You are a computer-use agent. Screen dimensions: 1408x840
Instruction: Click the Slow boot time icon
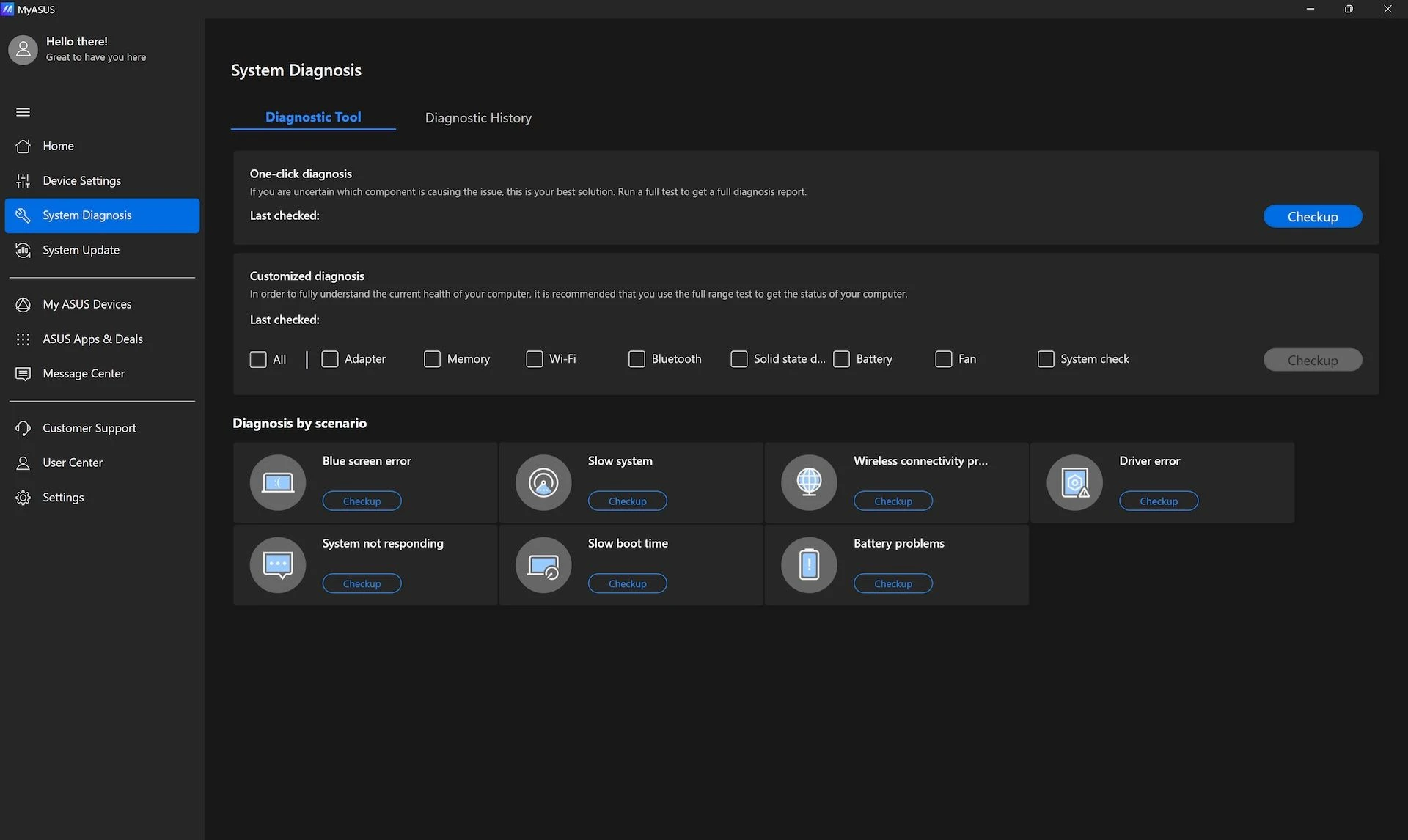click(x=543, y=564)
